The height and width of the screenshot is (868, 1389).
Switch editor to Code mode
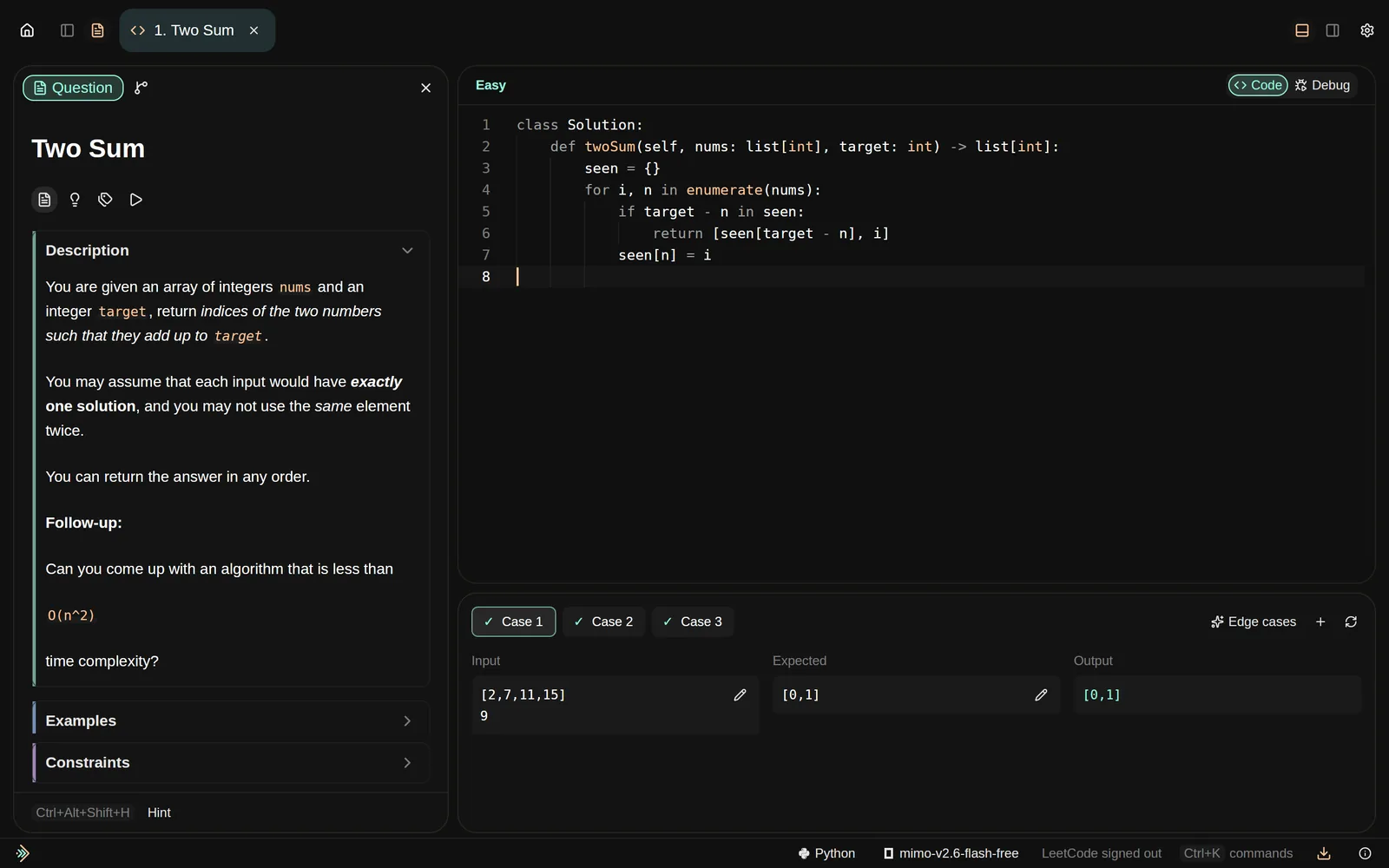coord(1258,85)
